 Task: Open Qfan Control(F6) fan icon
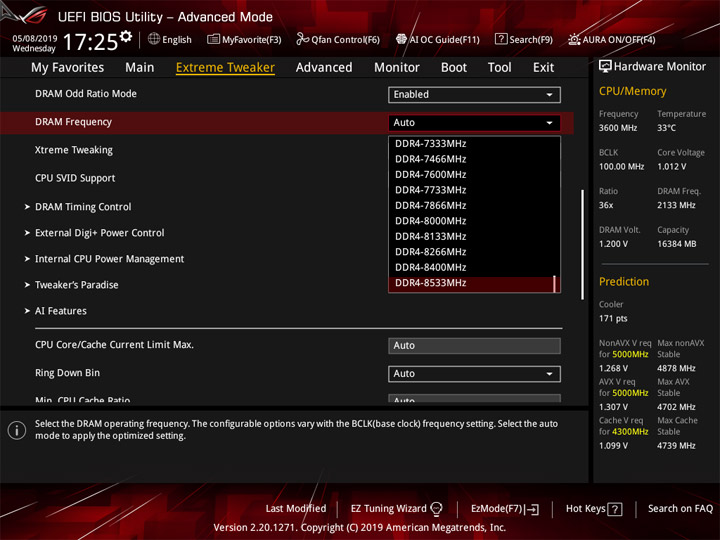[302, 39]
